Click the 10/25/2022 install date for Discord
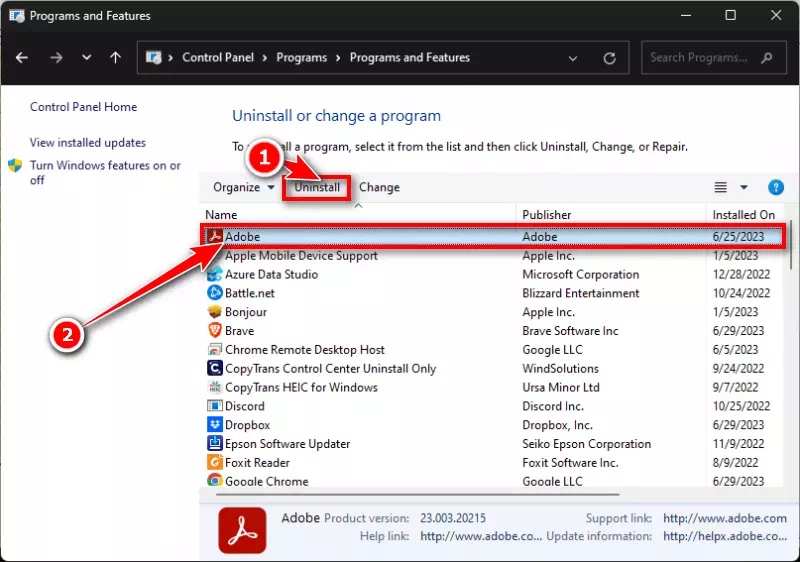The width and height of the screenshot is (800, 562). coord(741,406)
